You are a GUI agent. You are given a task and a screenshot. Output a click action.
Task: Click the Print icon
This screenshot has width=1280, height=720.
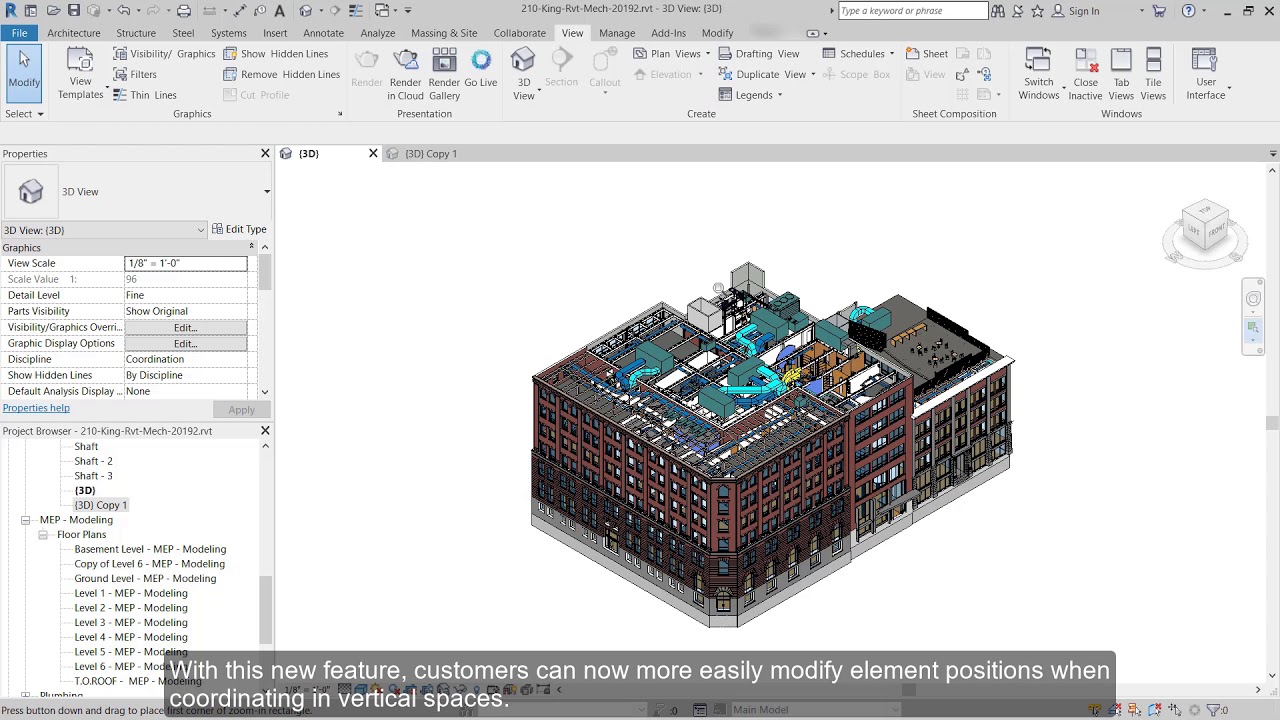click(184, 11)
